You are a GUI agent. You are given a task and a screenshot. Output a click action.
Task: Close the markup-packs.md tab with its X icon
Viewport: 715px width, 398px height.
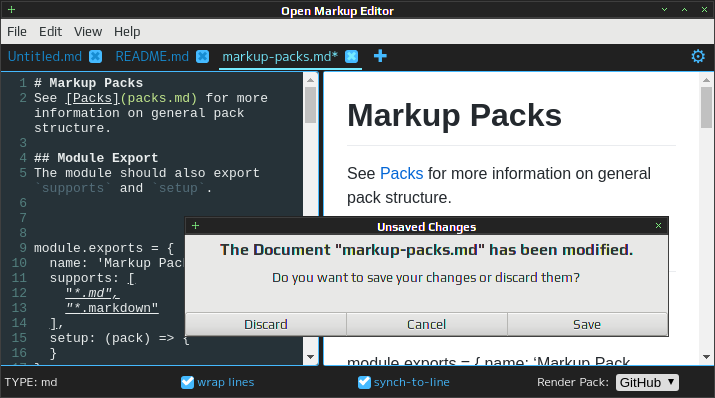click(x=352, y=57)
